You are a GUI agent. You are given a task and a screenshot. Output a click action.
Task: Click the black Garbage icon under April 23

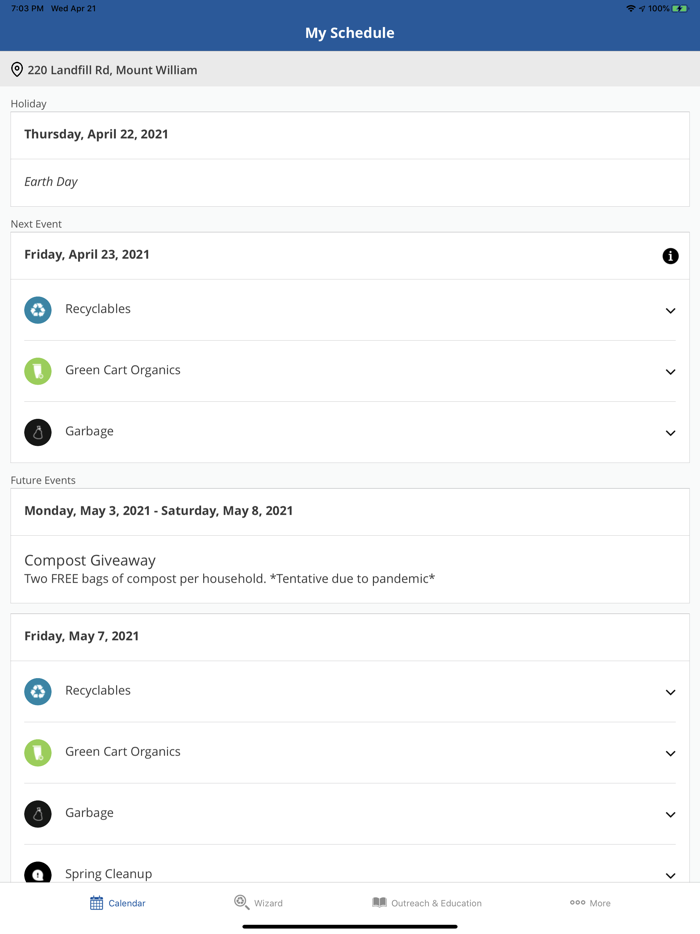38,432
